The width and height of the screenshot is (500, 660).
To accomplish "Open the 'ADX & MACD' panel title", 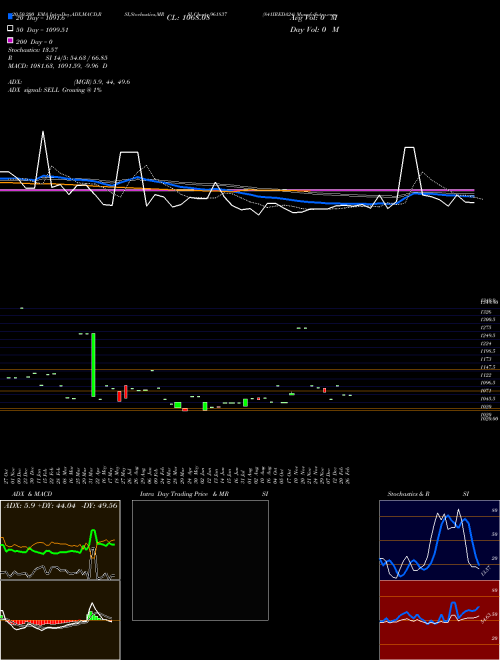I will 32,494.
